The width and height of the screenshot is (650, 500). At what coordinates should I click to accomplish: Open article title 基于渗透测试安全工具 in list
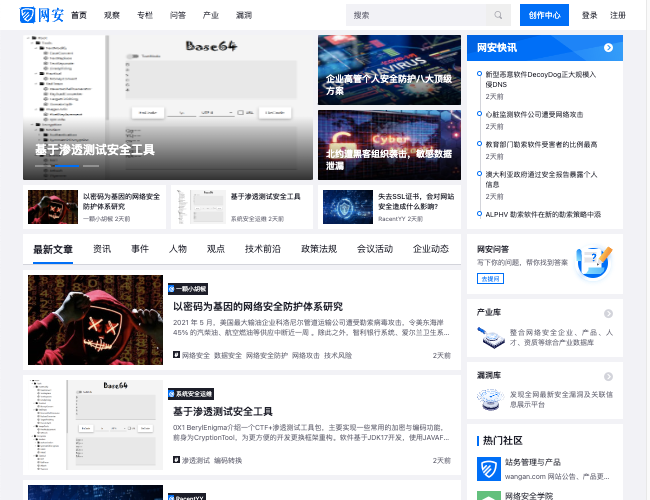223,411
